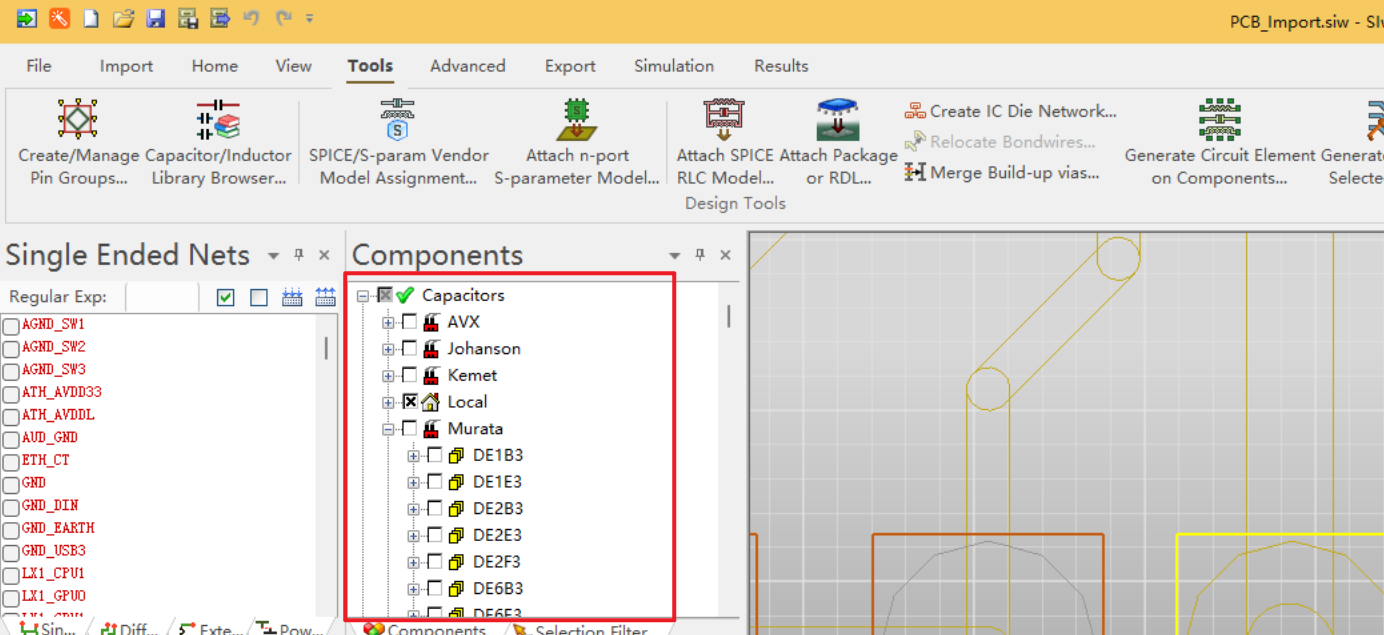Open the quick access toolbar customize dropdown

[x=310, y=18]
